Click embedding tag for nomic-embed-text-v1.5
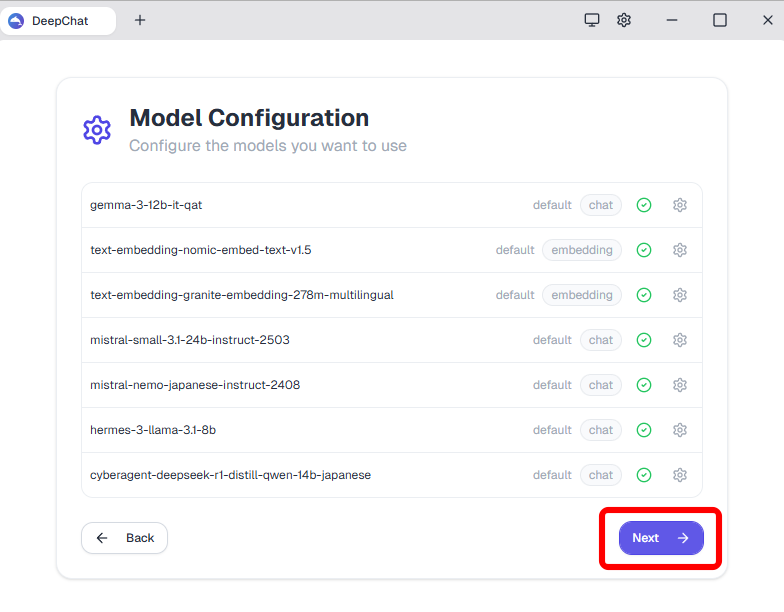The height and width of the screenshot is (612, 784). coord(582,250)
